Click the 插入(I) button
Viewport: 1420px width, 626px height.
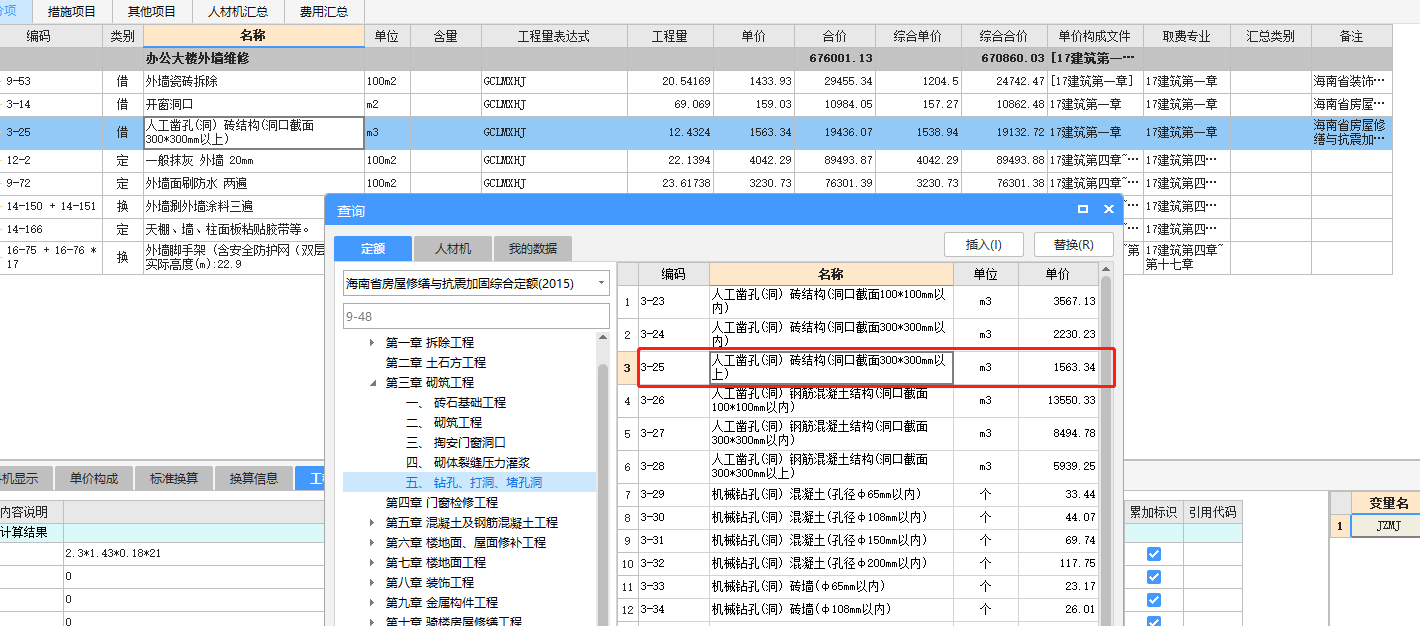(x=984, y=244)
